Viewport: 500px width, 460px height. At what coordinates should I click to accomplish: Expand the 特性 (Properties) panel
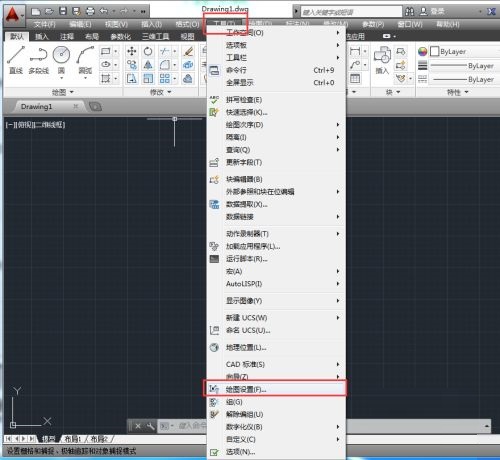457,92
